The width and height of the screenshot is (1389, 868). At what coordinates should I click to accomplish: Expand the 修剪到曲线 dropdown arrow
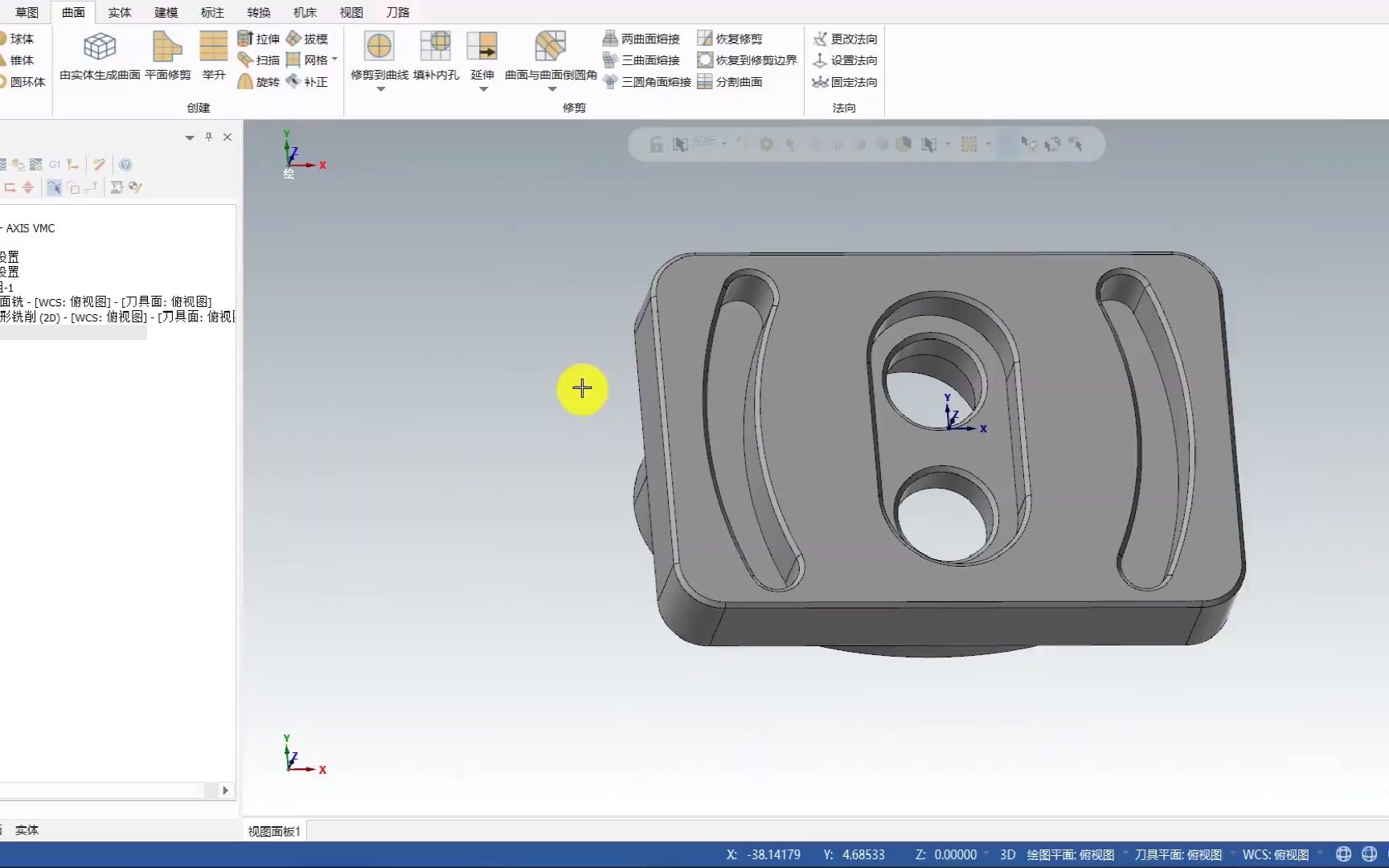380,89
